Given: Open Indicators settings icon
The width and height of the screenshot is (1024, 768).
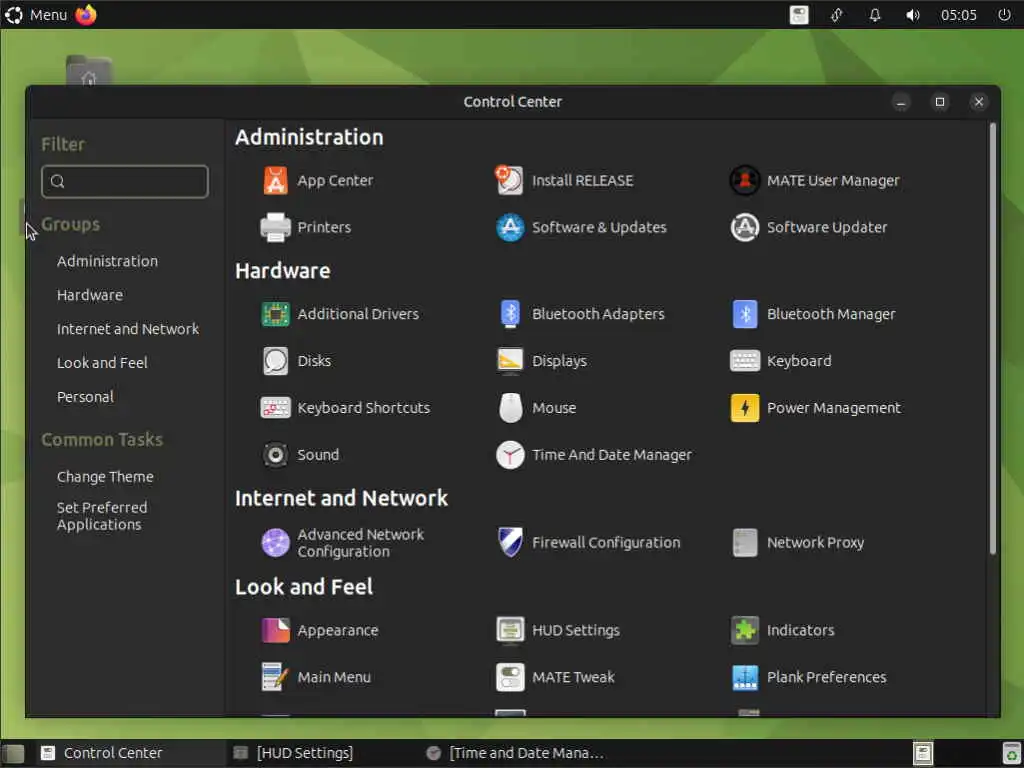Looking at the screenshot, I should click(x=744, y=630).
